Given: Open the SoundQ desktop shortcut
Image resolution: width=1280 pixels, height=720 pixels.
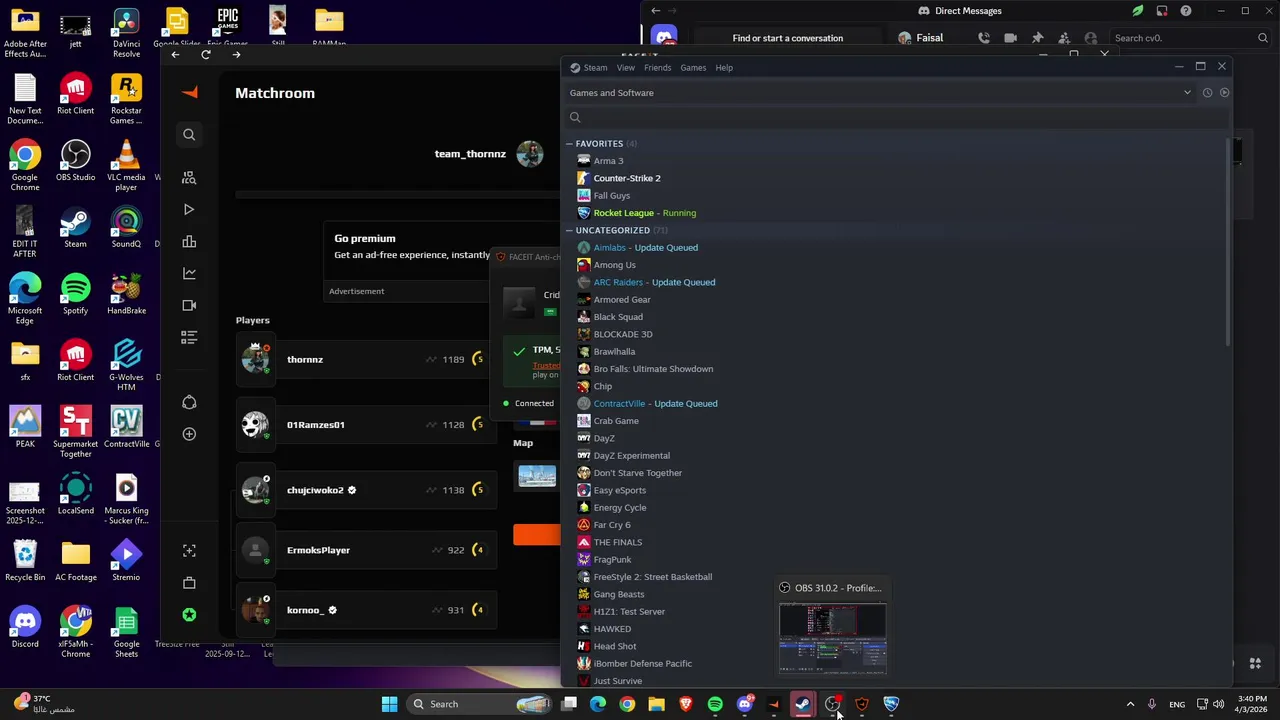Looking at the screenshot, I should (126, 227).
